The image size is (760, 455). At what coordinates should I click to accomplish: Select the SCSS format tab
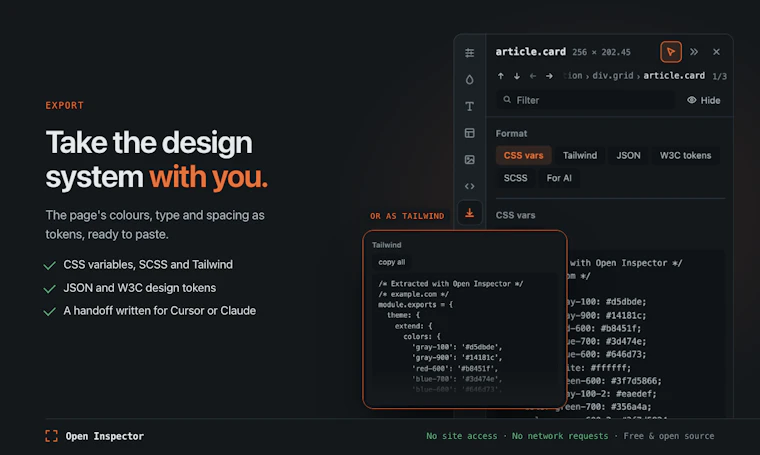[515, 178]
